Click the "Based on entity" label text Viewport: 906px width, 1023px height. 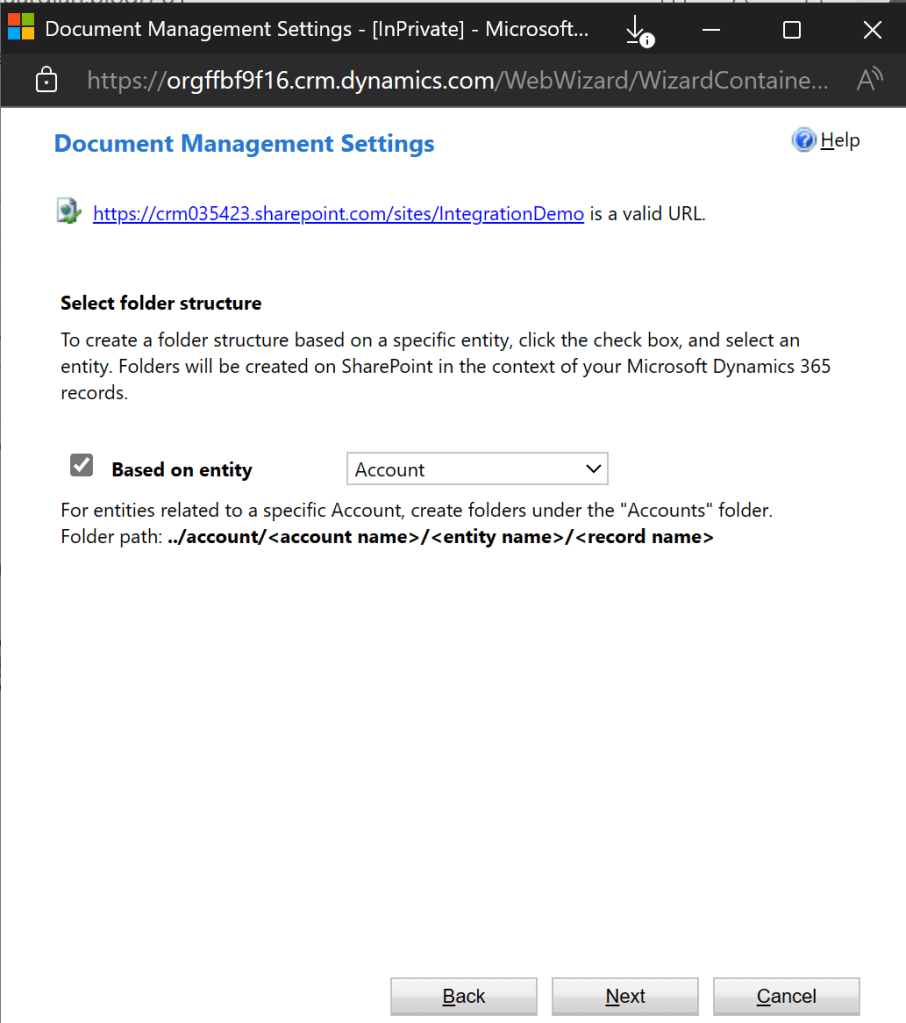181,470
